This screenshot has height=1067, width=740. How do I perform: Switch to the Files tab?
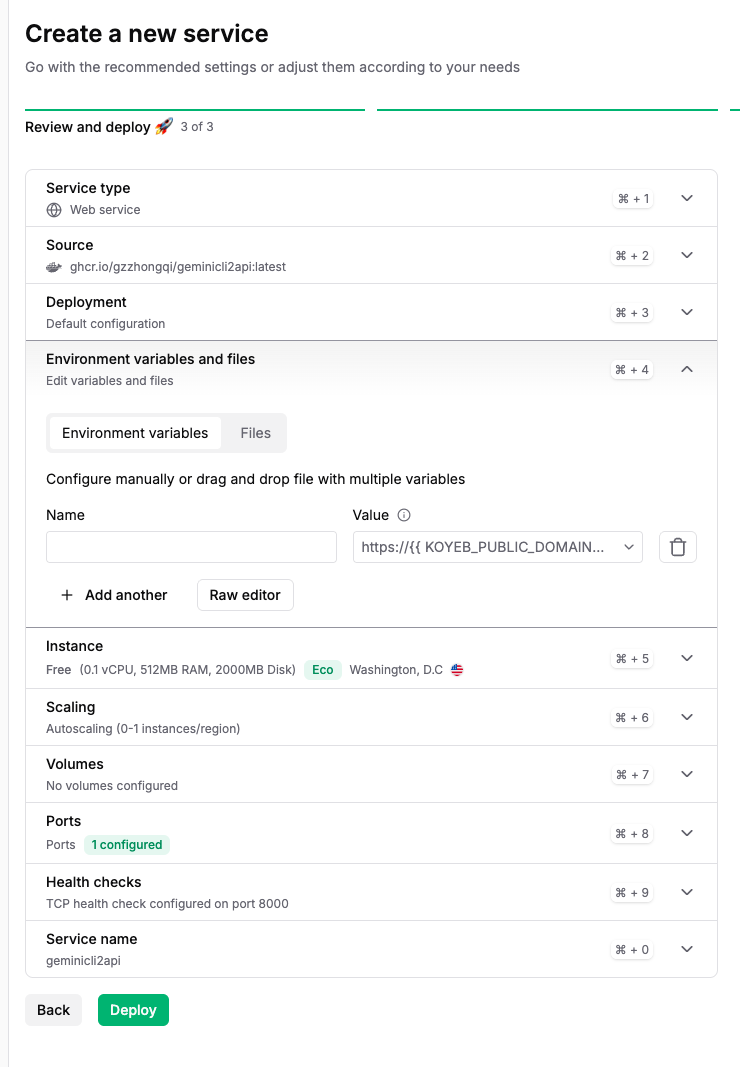[255, 433]
